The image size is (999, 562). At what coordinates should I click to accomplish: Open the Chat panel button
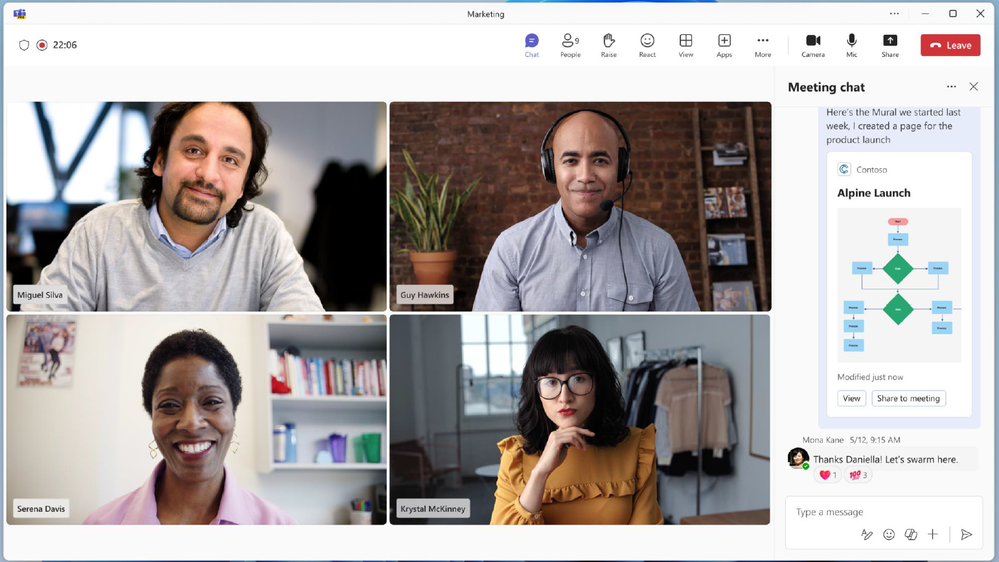[x=531, y=45]
